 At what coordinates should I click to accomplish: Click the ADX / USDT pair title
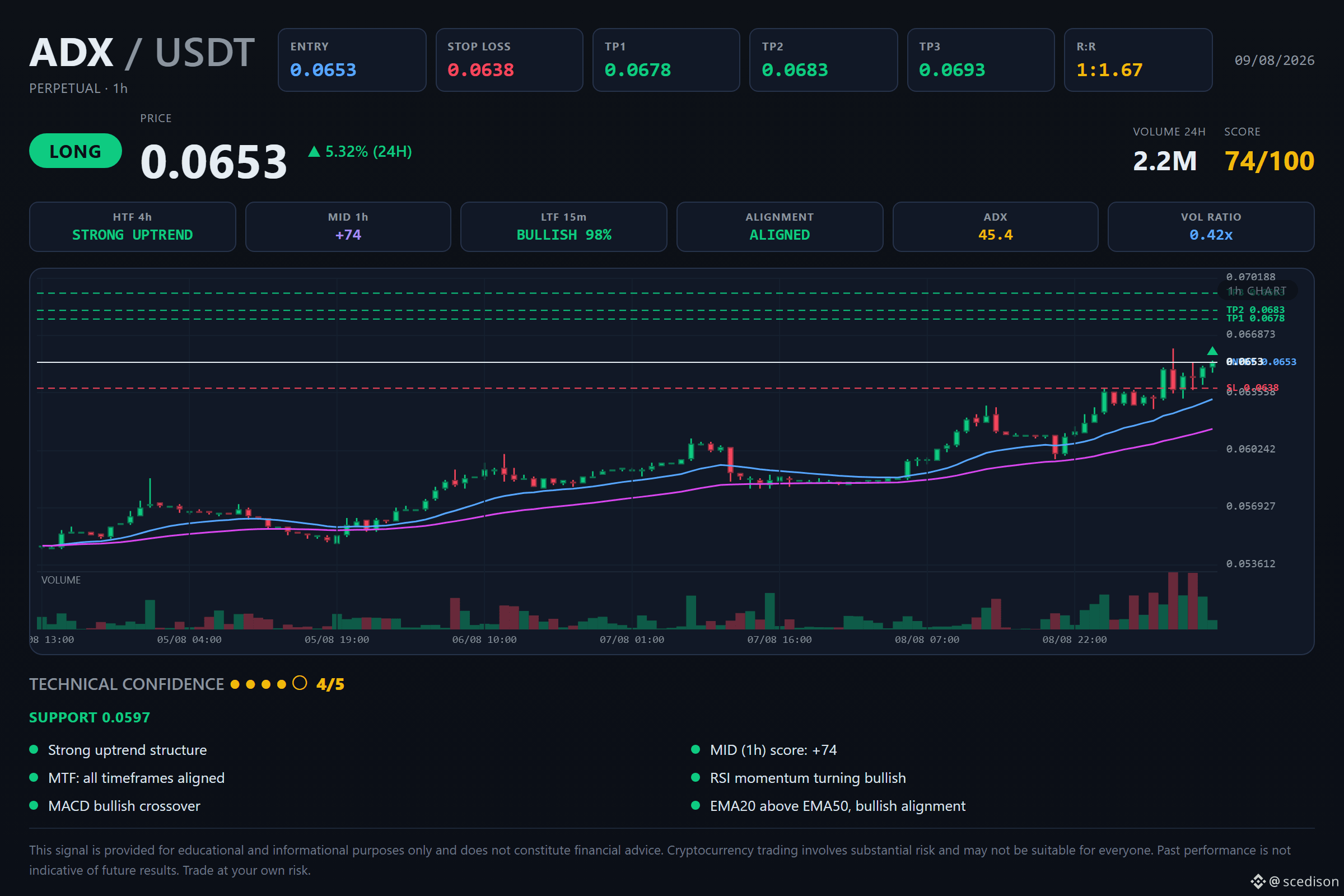pos(142,53)
